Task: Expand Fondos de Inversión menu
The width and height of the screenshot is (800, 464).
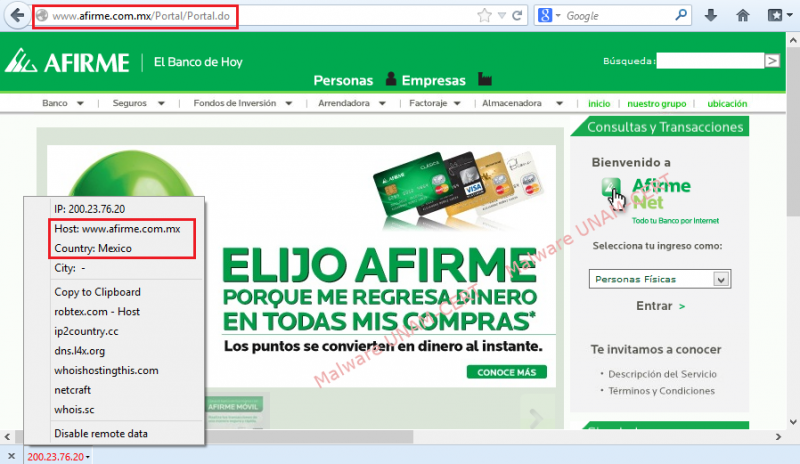Action: pyautogui.click(x=243, y=103)
